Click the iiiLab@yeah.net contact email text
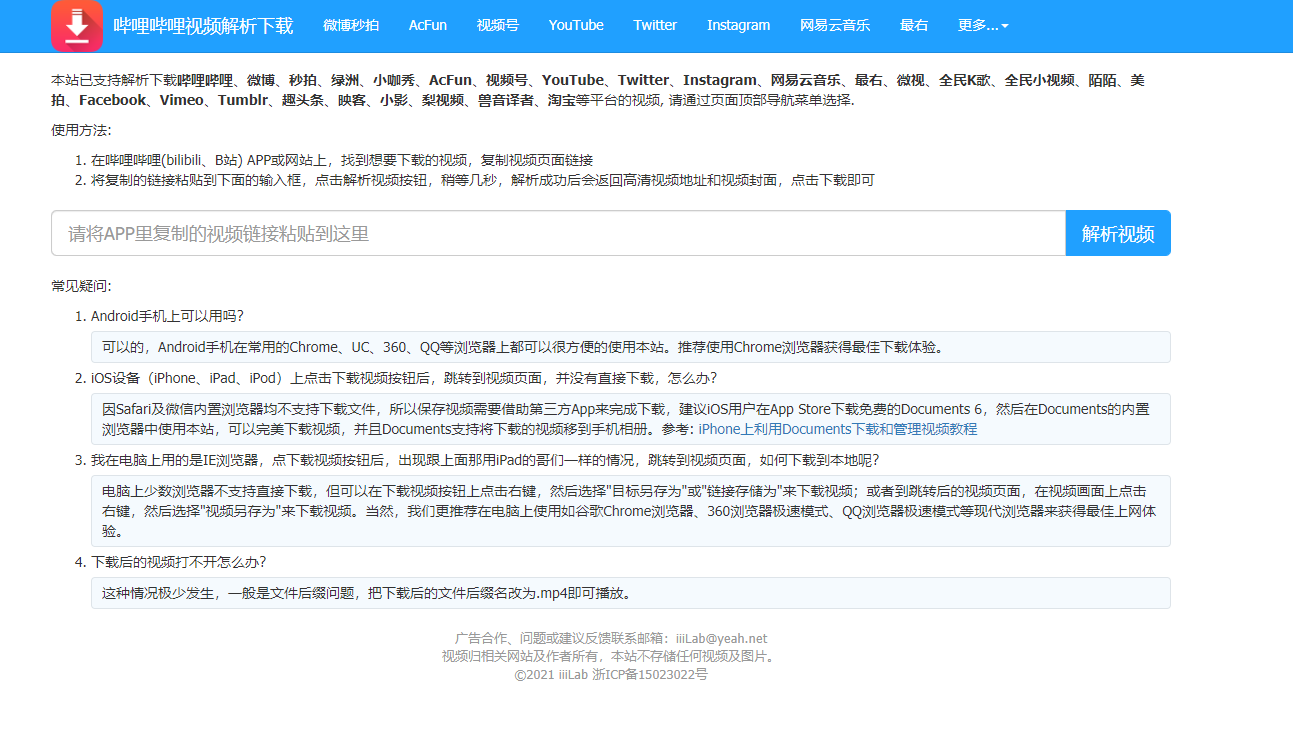 point(722,638)
